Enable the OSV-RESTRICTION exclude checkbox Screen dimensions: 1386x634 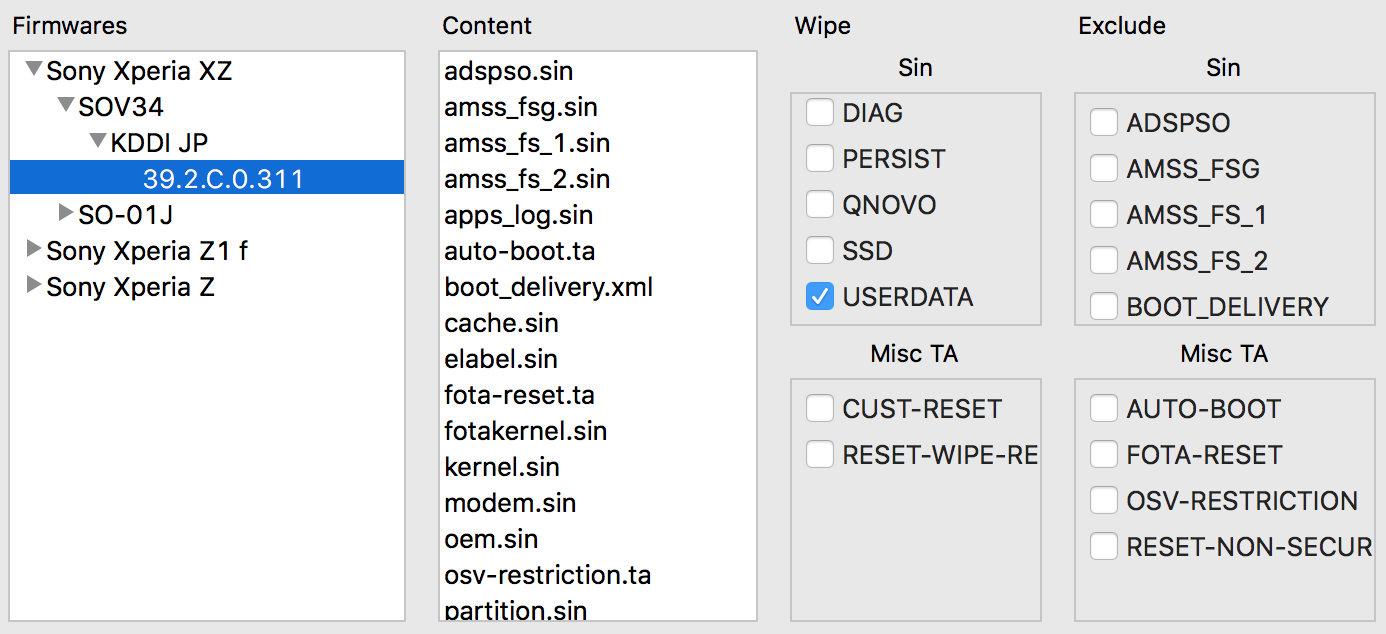[1104, 501]
